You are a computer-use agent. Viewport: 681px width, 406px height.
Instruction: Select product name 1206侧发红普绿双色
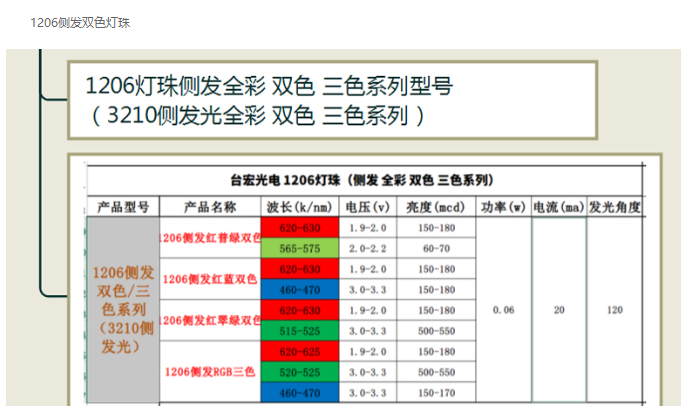(x=210, y=238)
